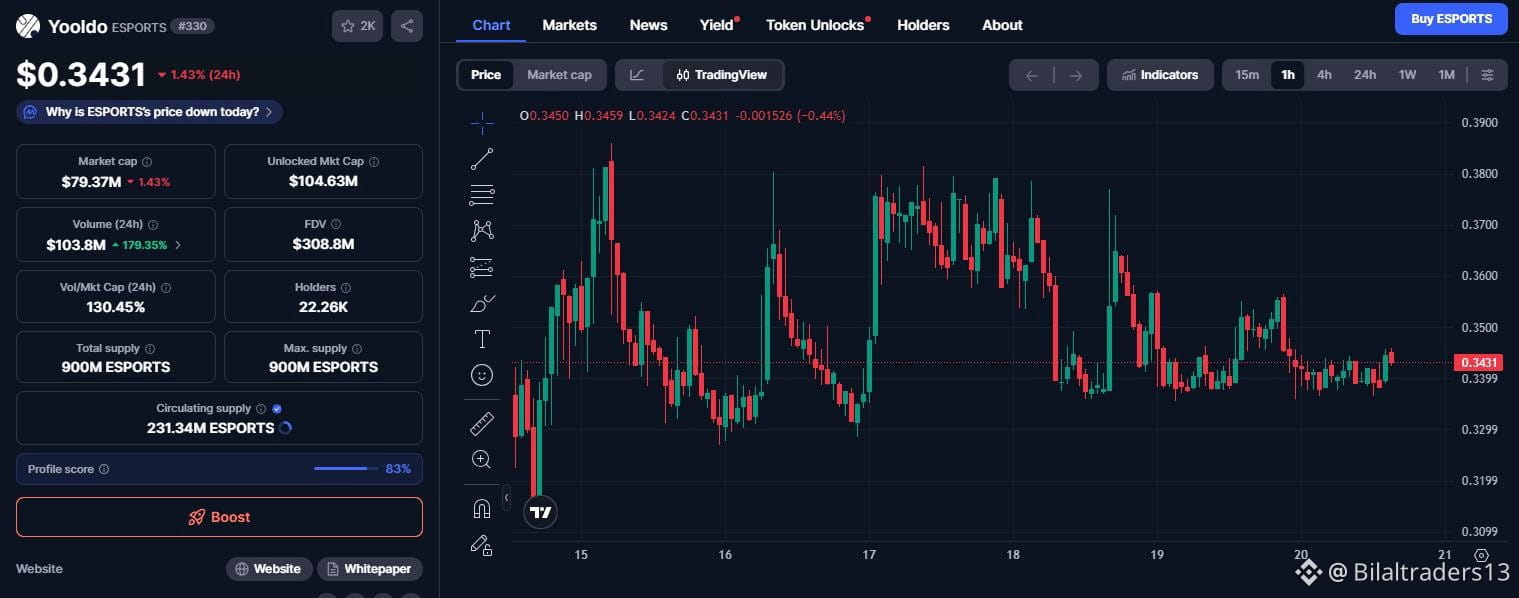Set chart interval to 4h

(1324, 75)
